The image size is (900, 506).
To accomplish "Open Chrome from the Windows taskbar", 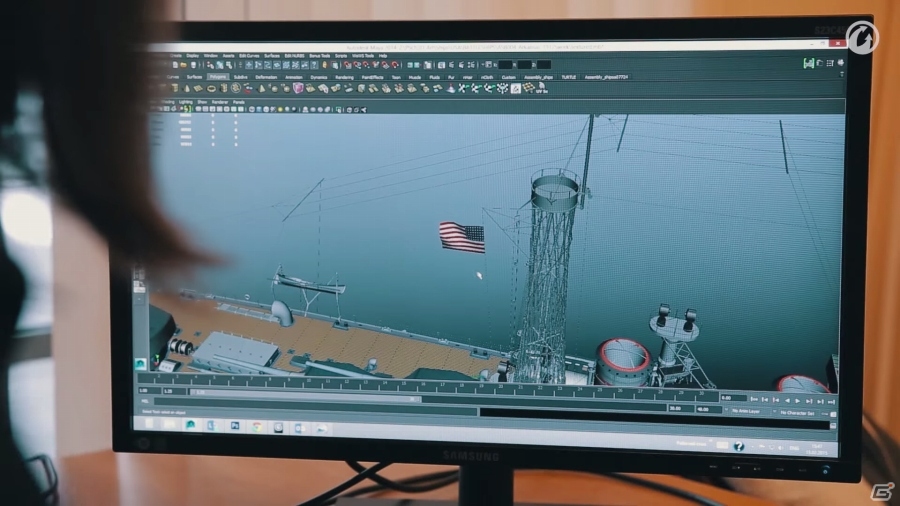I will [x=257, y=427].
